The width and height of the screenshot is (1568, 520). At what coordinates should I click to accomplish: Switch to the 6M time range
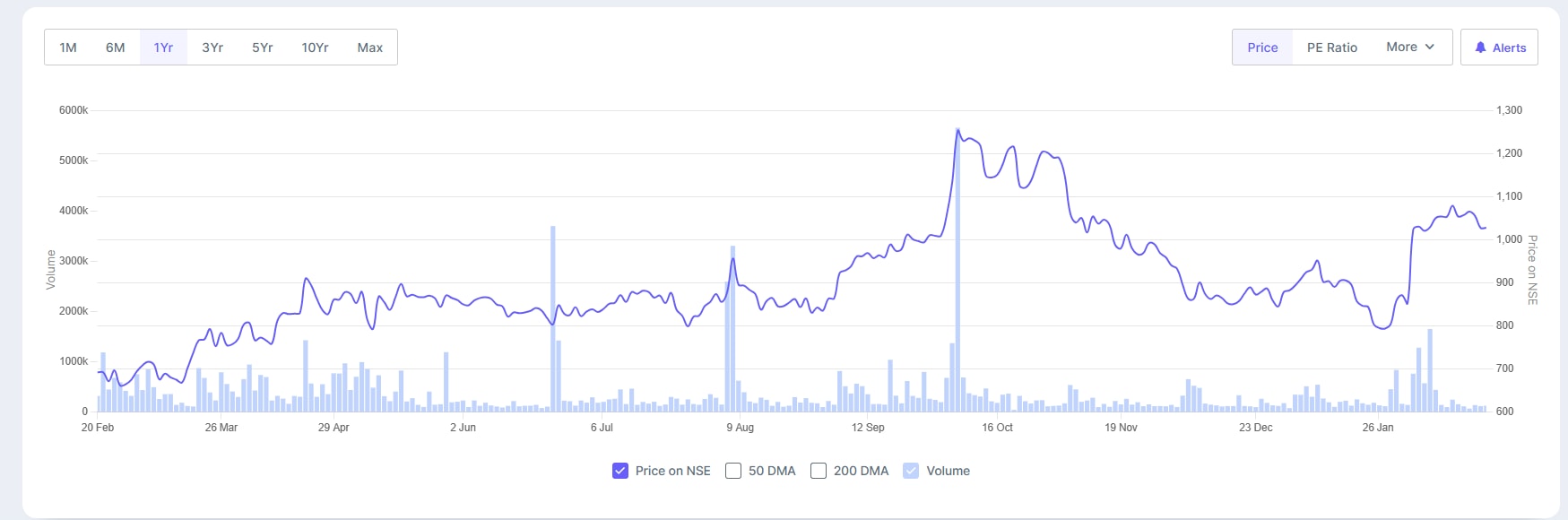115,48
